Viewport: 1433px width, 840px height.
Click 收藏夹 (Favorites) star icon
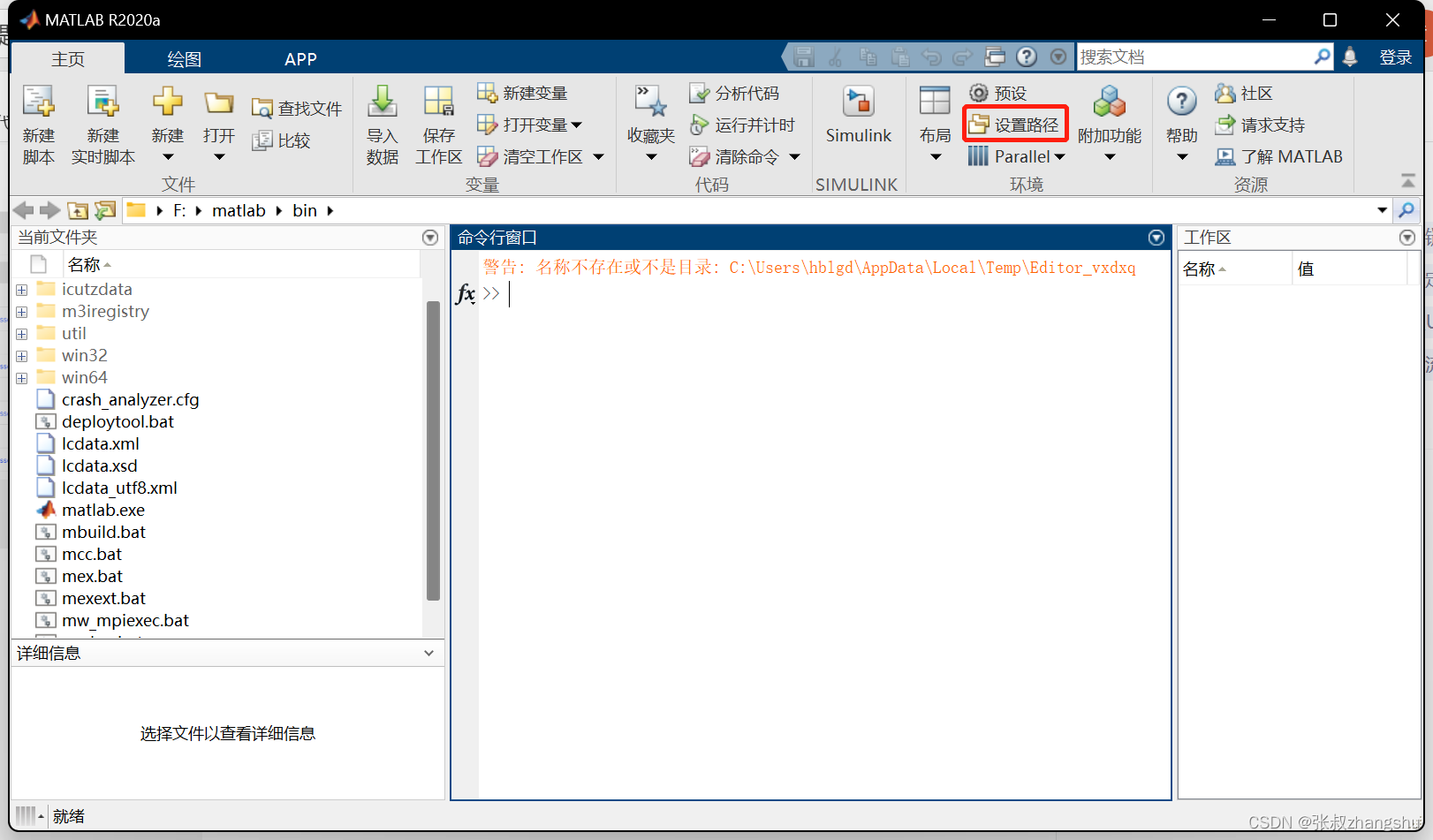651,102
